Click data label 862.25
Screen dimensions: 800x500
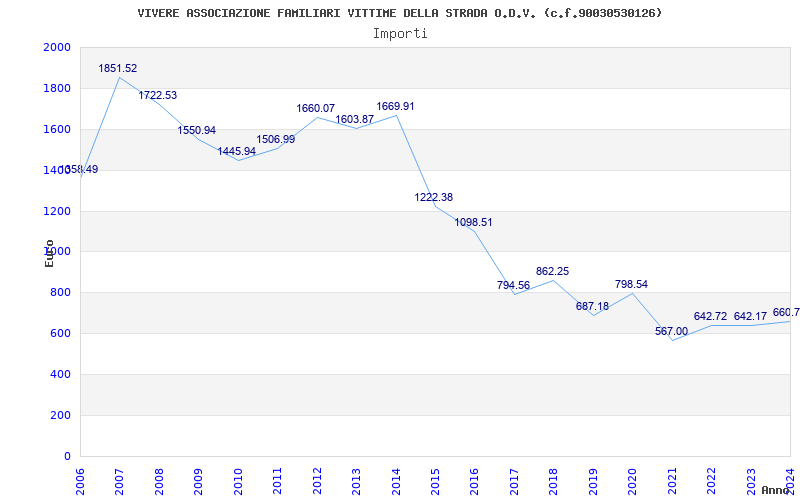pyautogui.click(x=553, y=271)
